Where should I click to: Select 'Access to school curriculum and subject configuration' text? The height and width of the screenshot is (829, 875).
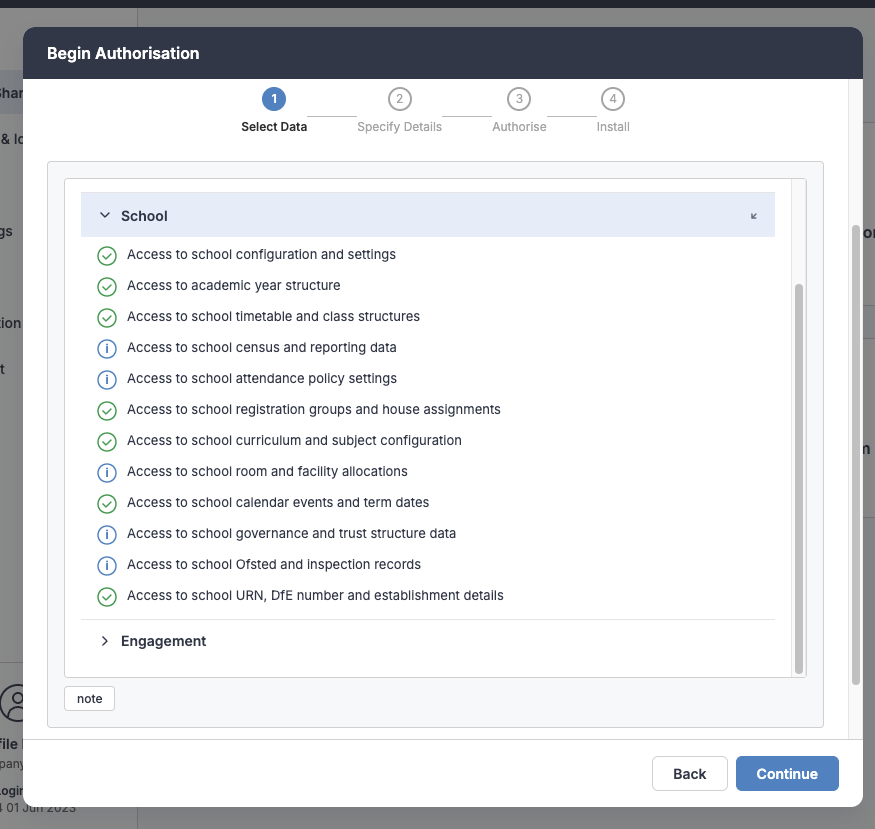coord(294,441)
